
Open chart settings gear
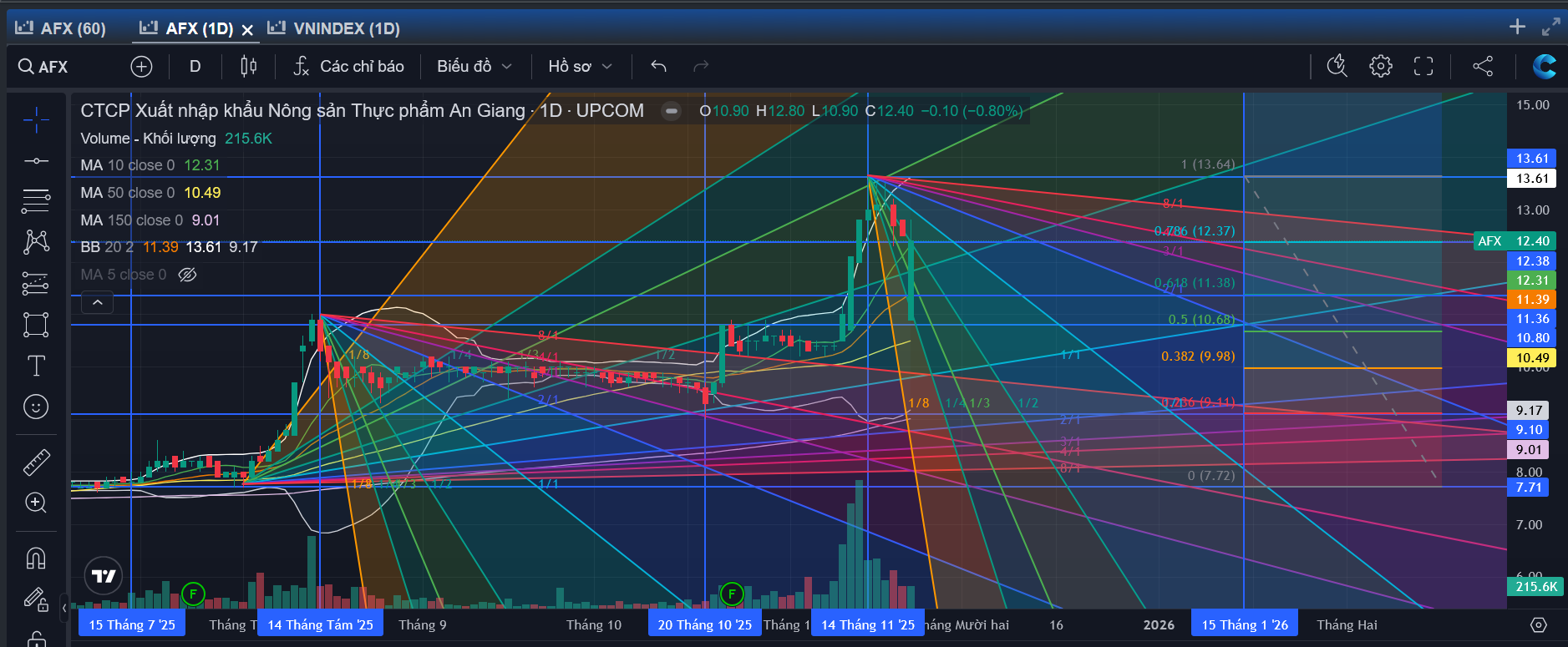coord(1381,66)
